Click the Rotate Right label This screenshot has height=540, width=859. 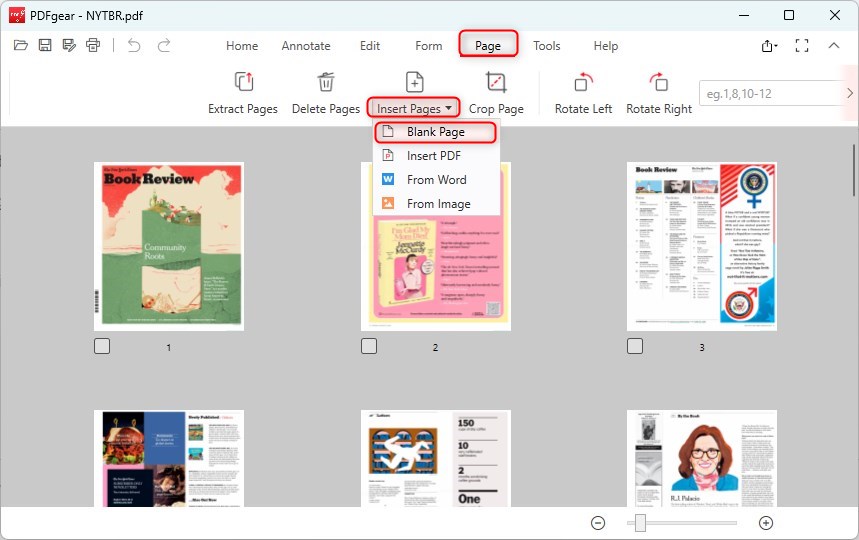click(659, 109)
